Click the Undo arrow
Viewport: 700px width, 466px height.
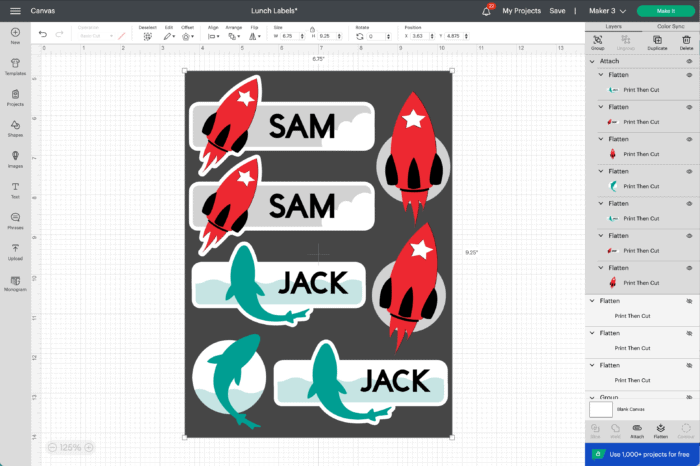[x=43, y=34]
